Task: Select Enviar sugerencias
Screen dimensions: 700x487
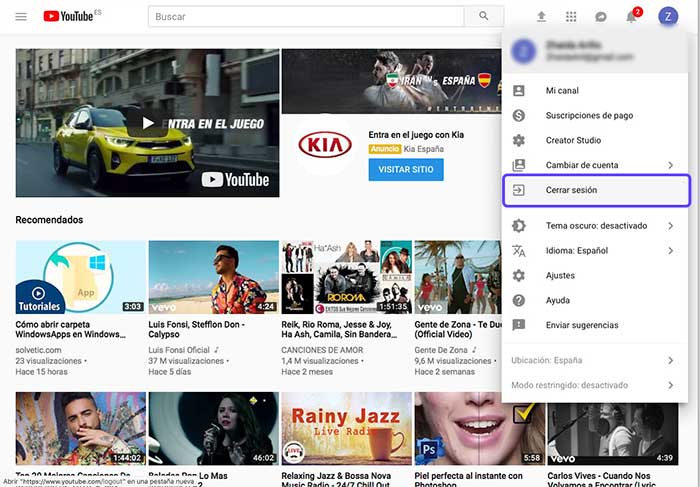Action: 595,325
